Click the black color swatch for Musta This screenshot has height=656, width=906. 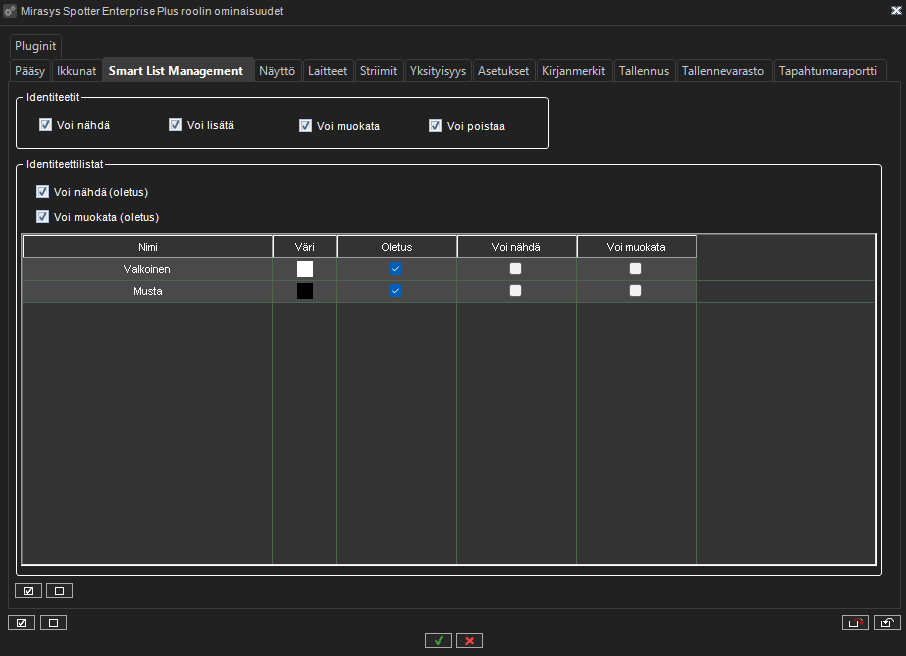coord(305,291)
